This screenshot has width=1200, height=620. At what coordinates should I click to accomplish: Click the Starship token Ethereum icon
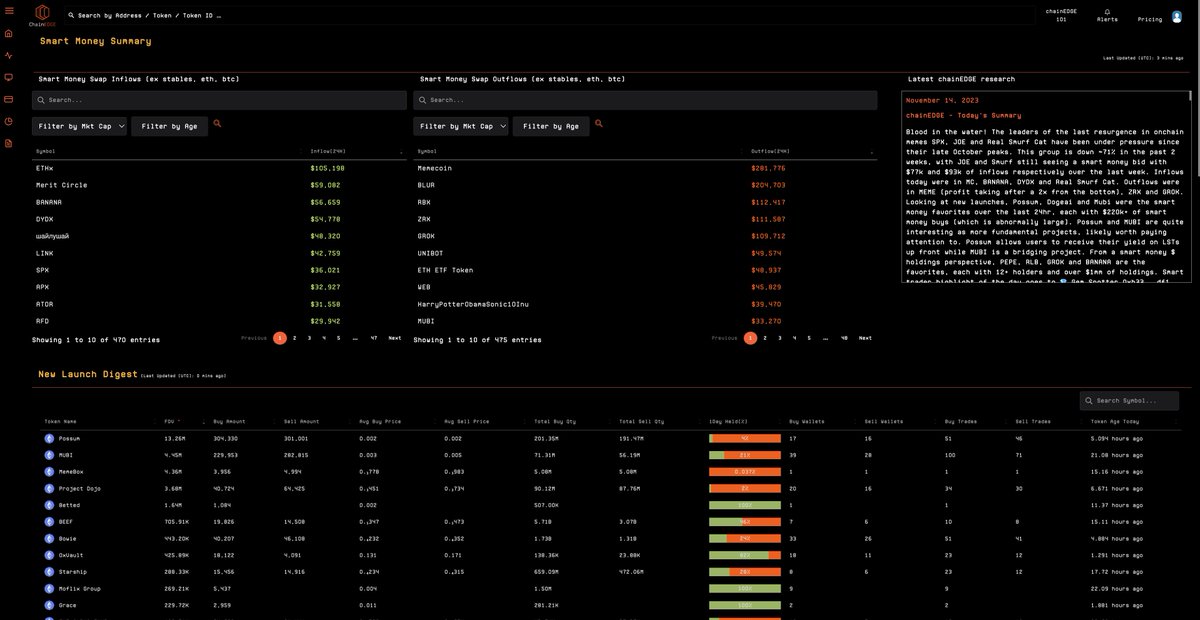click(x=49, y=572)
